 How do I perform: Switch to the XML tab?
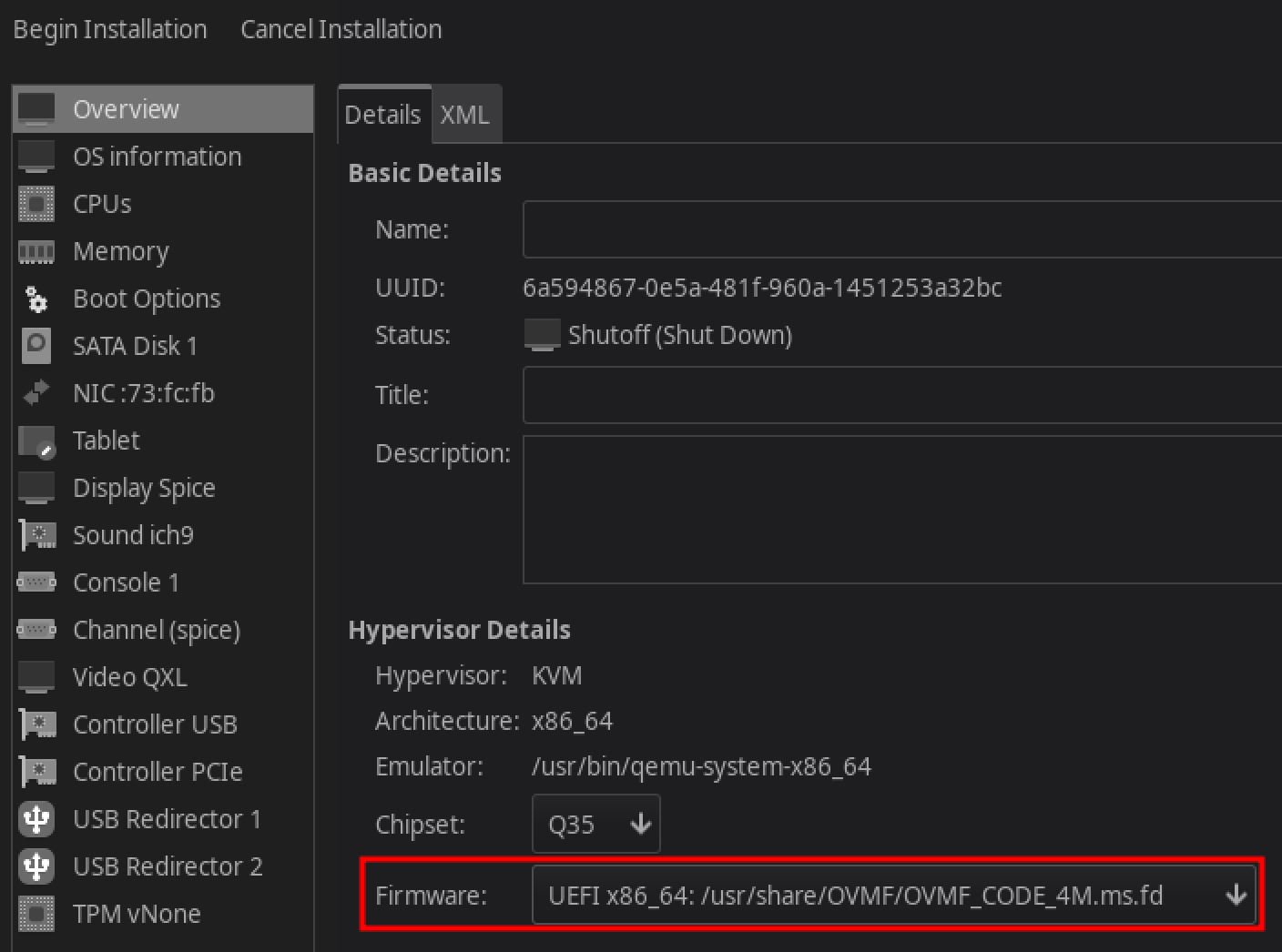tap(464, 115)
